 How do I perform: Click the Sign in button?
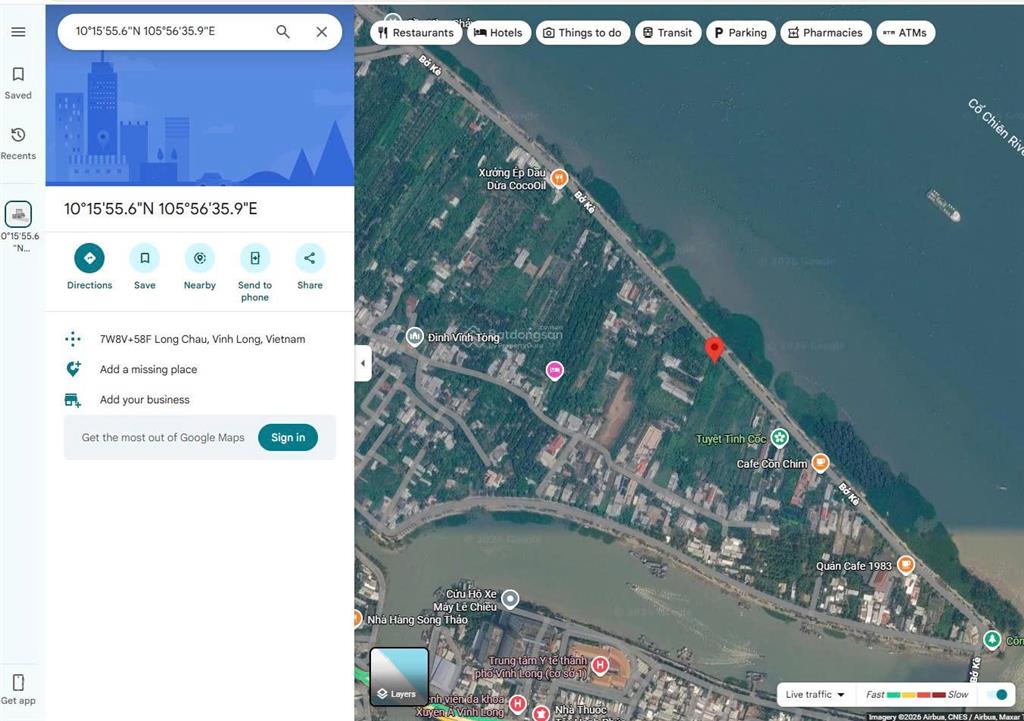click(x=288, y=438)
